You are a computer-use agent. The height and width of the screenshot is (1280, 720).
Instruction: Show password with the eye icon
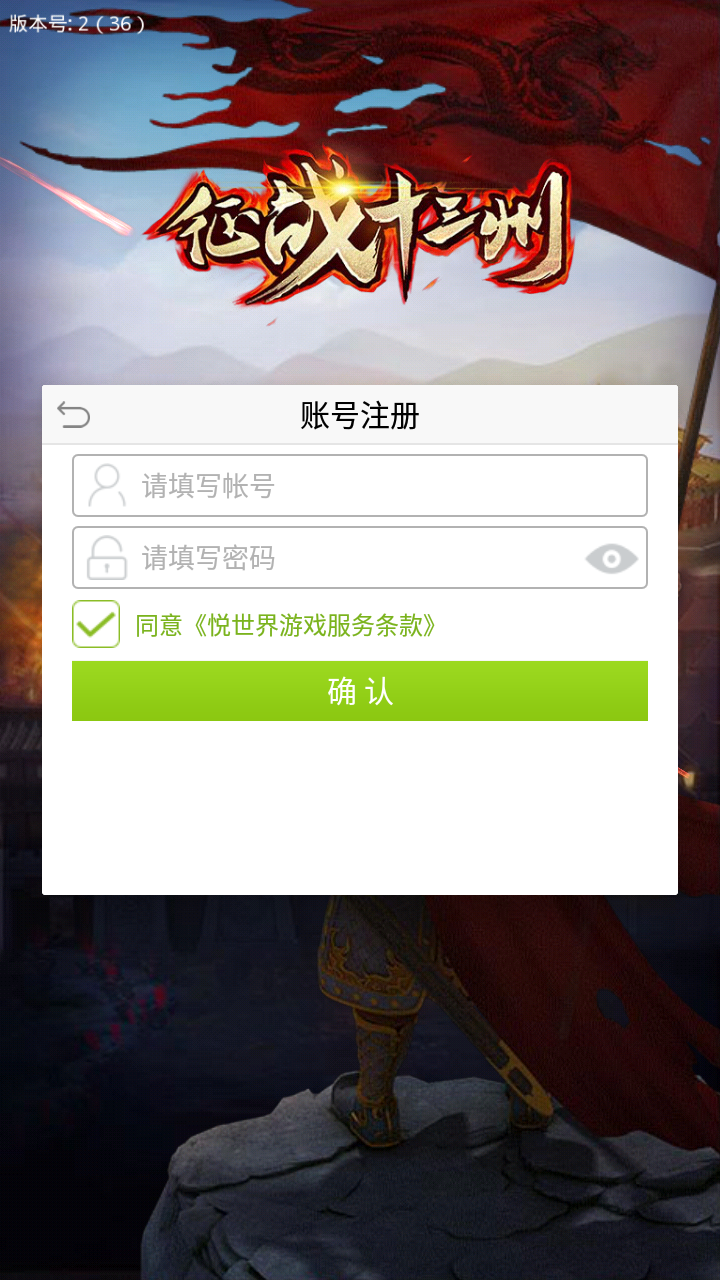[611, 558]
